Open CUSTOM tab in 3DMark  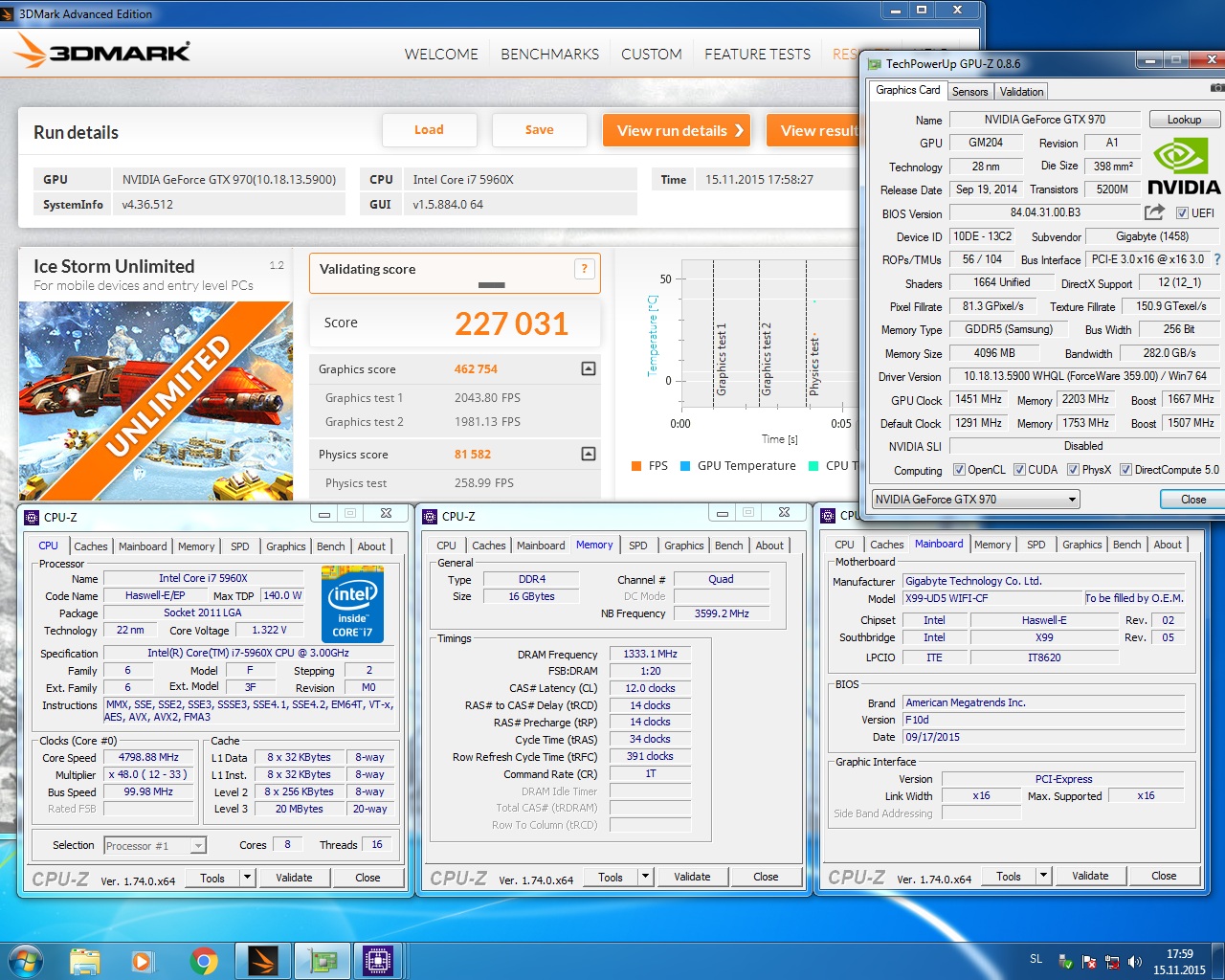coord(652,55)
